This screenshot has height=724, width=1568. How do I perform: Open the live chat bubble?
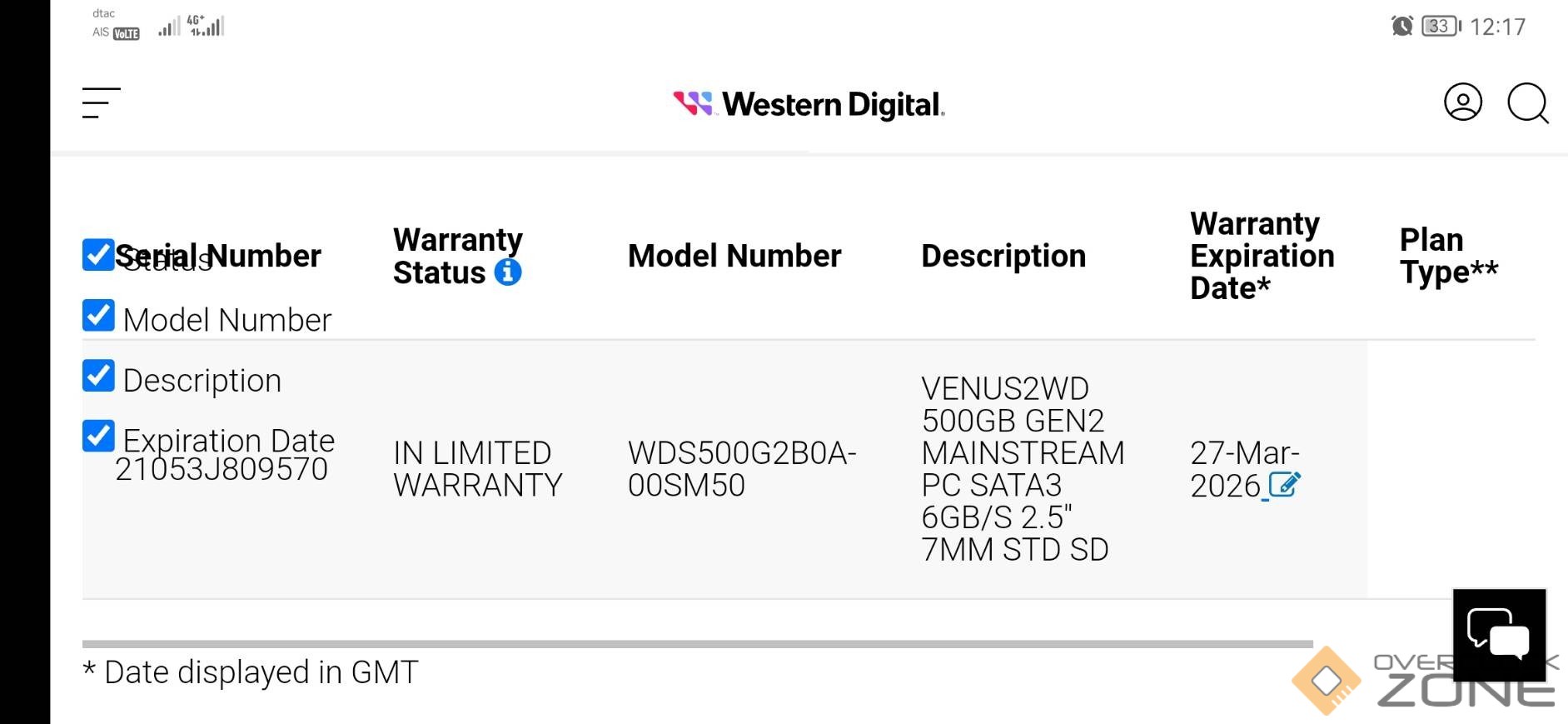[1498, 637]
